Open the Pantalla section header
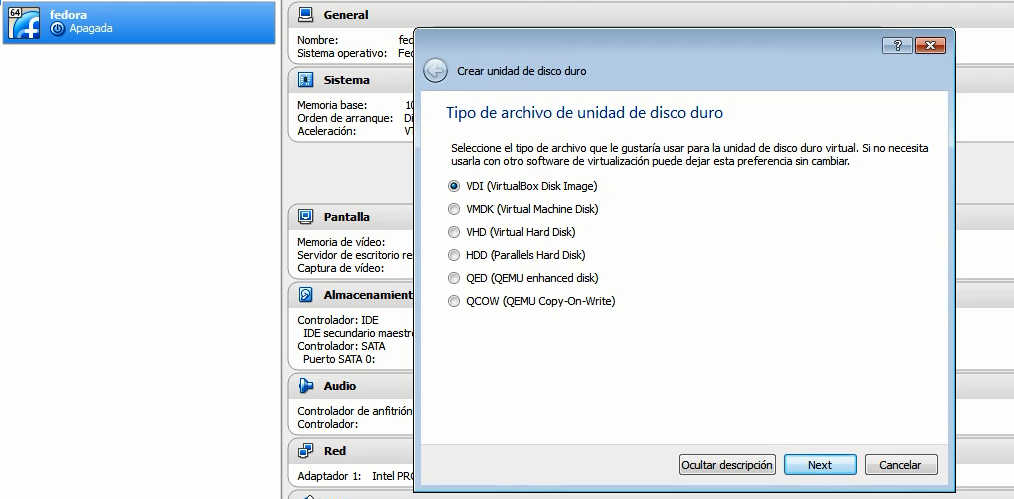This screenshot has height=499, width=1014. pyautogui.click(x=347, y=217)
